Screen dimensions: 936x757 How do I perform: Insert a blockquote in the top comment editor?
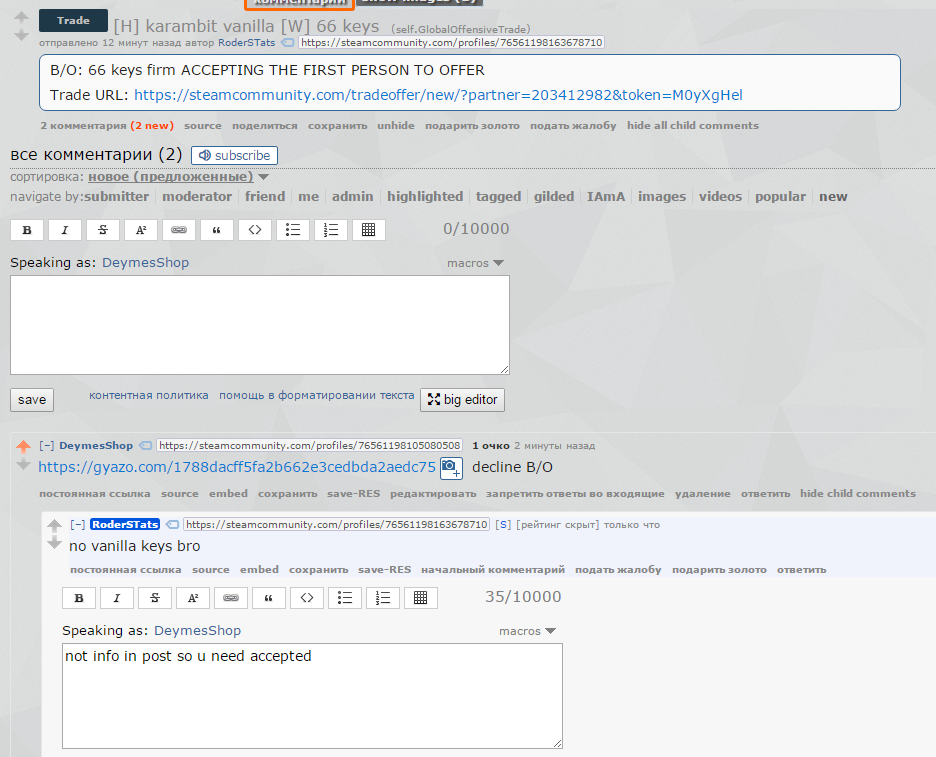(217, 230)
